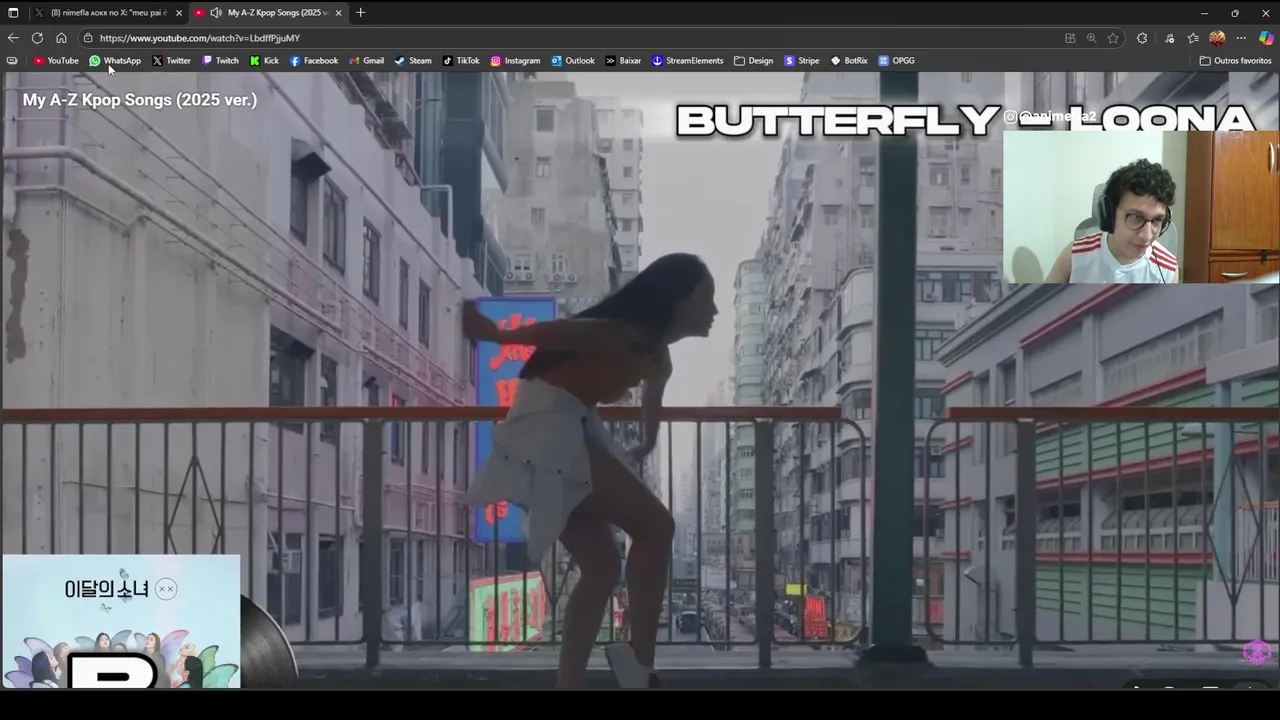Open the Steam bookmark
The image size is (1280, 720).
point(413,61)
